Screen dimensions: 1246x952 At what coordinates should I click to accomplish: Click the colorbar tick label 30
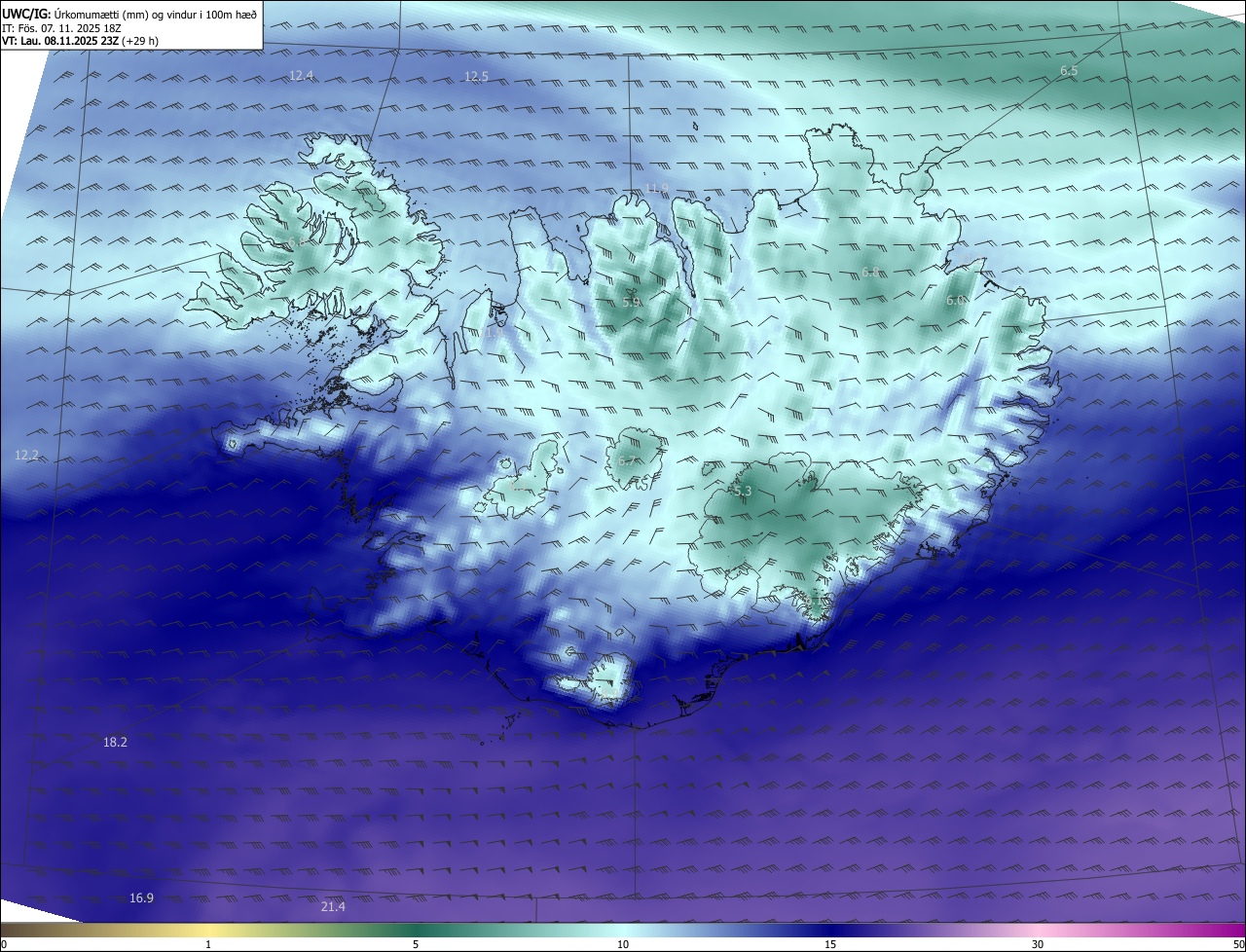coord(1038,944)
